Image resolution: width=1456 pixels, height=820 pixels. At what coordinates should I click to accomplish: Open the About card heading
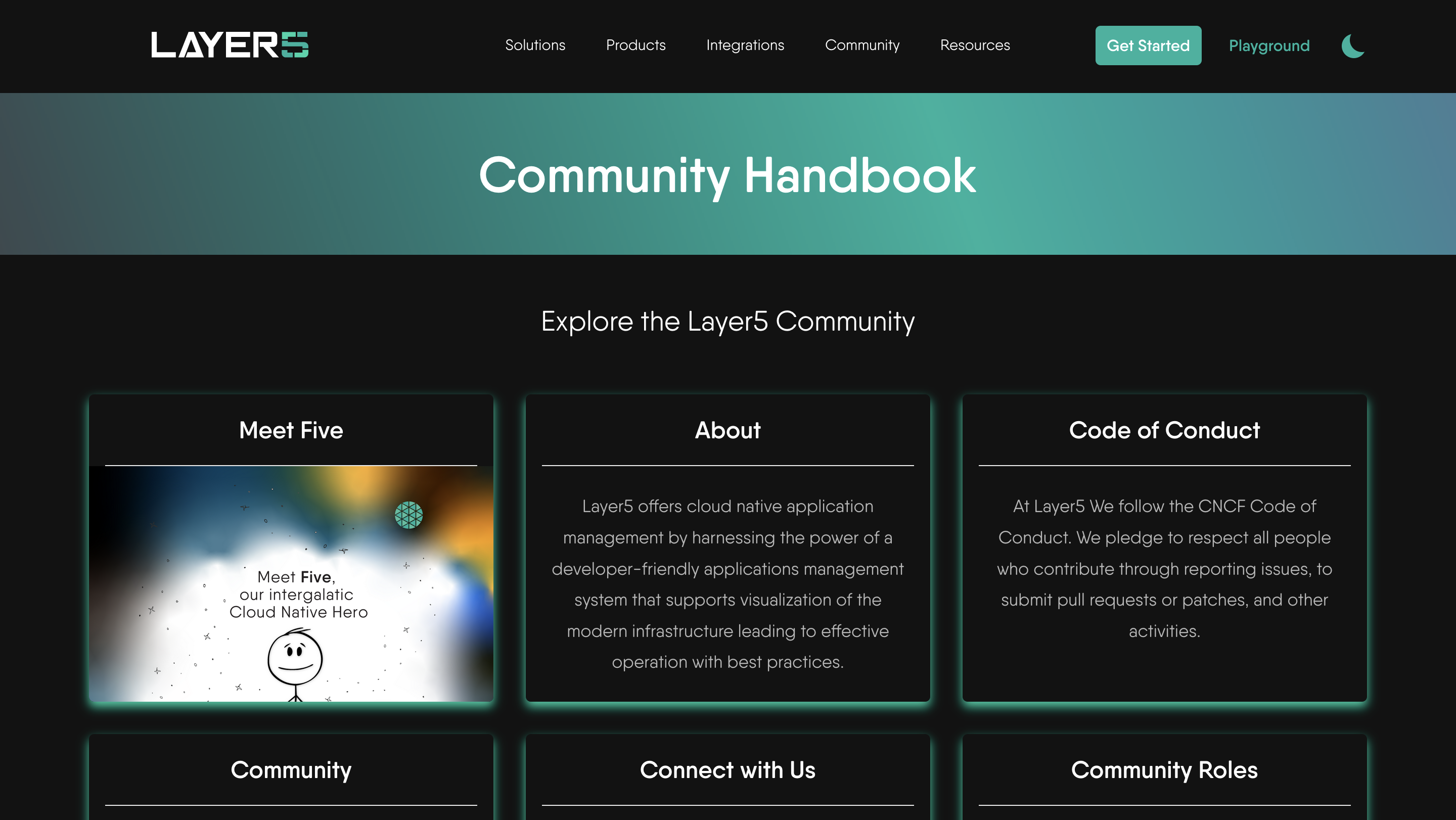tap(727, 430)
